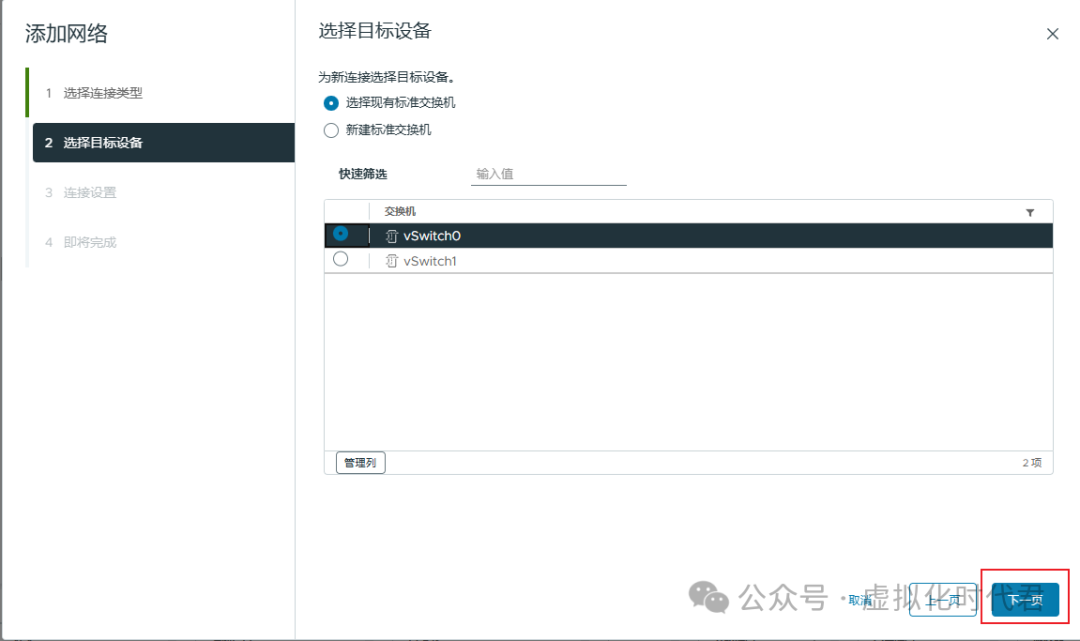
Task: Select the 新建标准交换机 radio button
Action: click(x=330, y=129)
